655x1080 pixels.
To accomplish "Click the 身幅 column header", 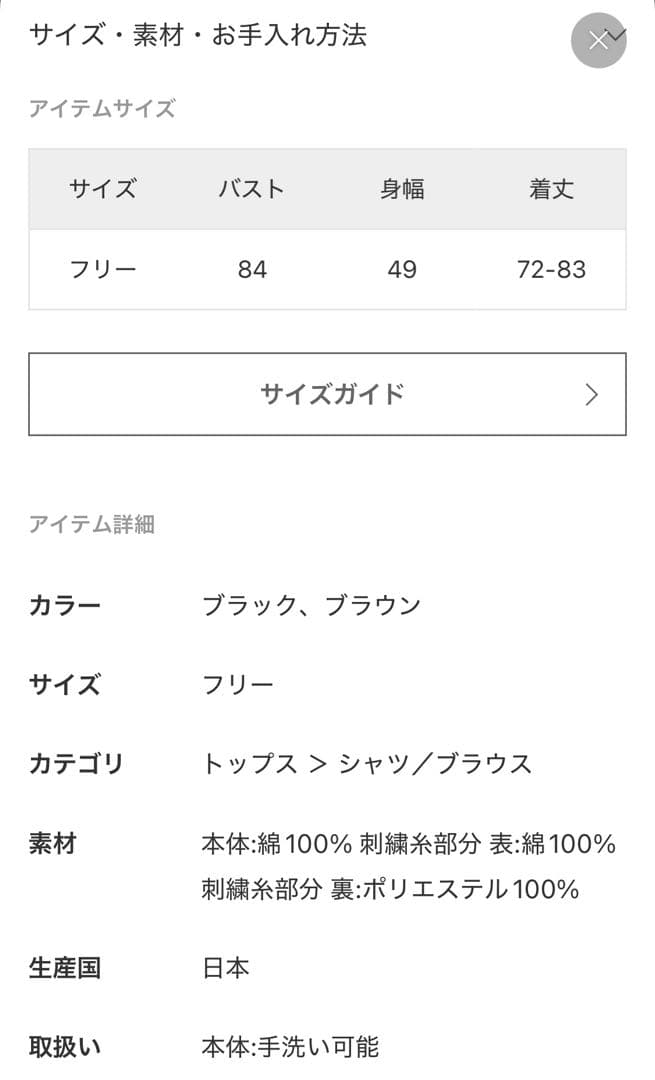I will [x=404, y=190].
